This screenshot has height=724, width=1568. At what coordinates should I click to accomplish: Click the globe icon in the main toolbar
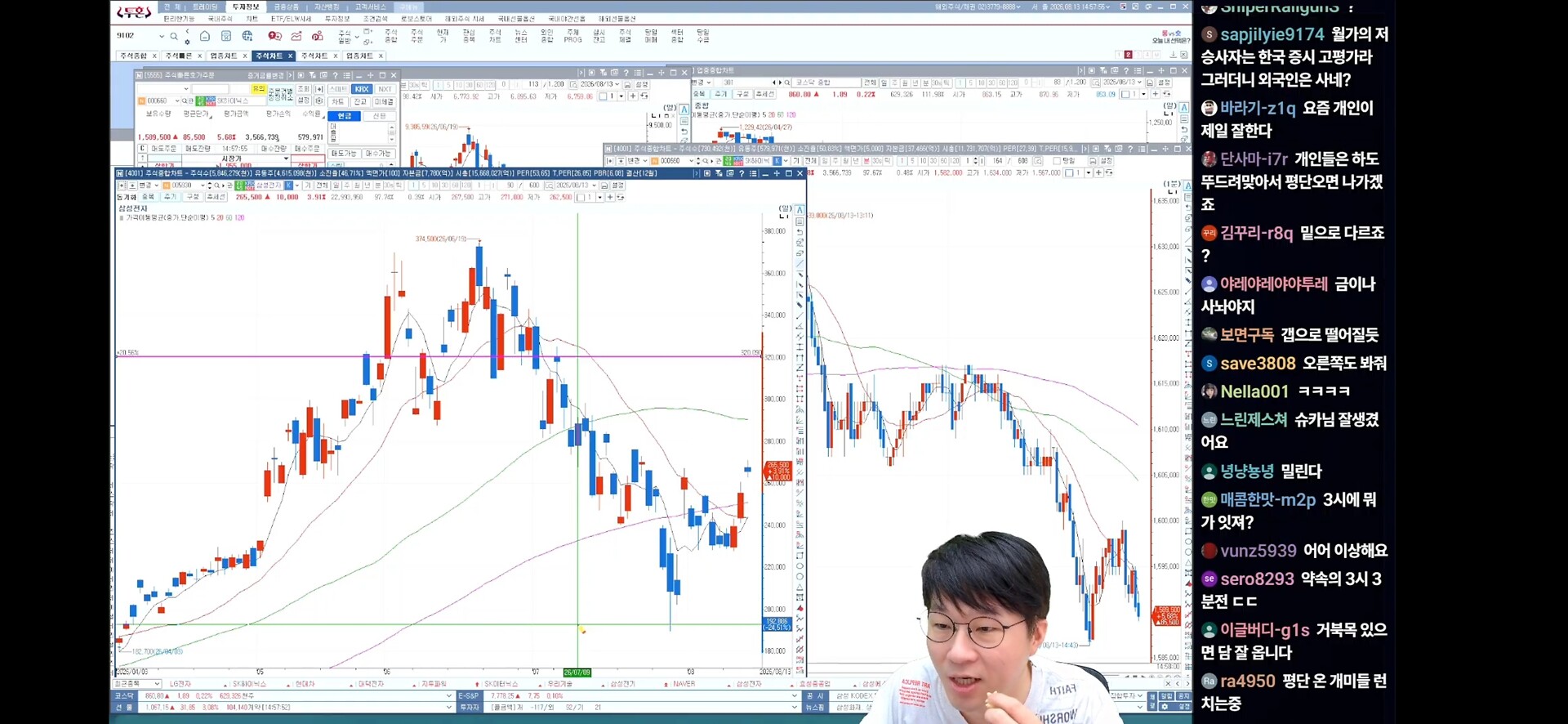(x=247, y=36)
